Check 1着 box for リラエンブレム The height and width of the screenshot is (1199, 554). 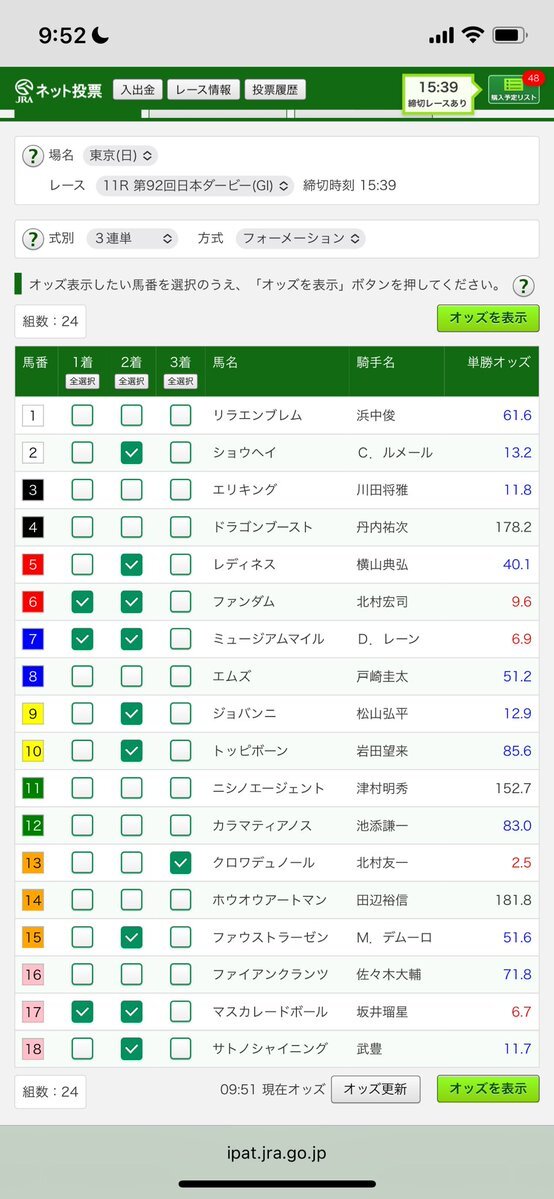83,415
